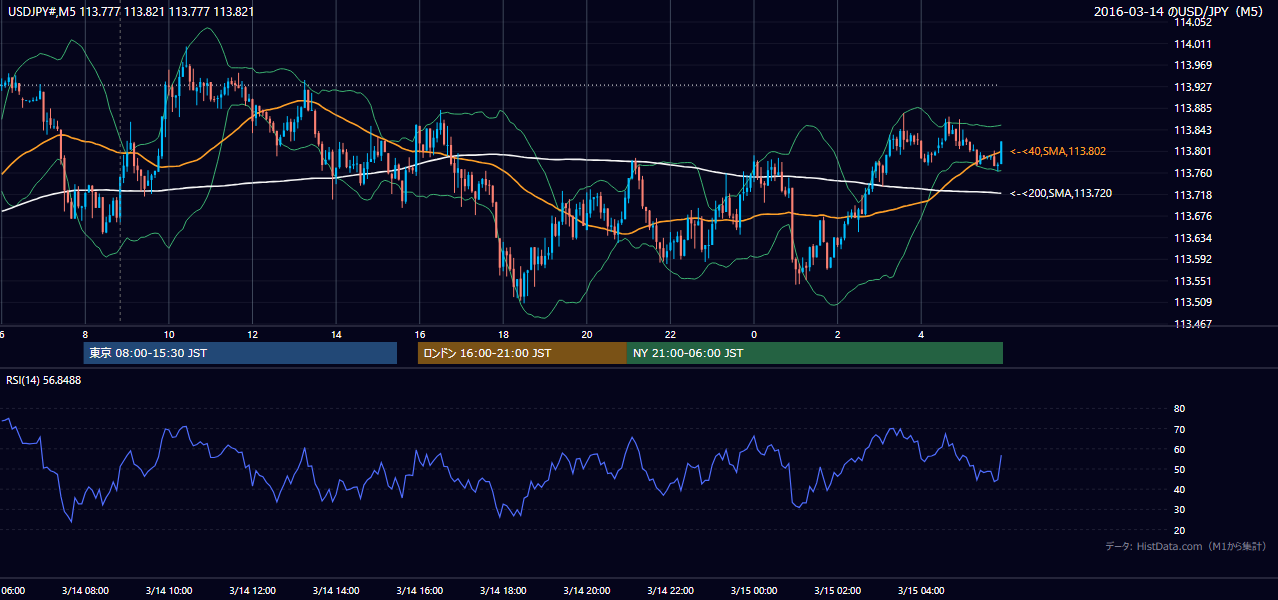1278x600 pixels.
Task: Click the RSI(14) 56.8488 indicator label
Action: [x=44, y=380]
